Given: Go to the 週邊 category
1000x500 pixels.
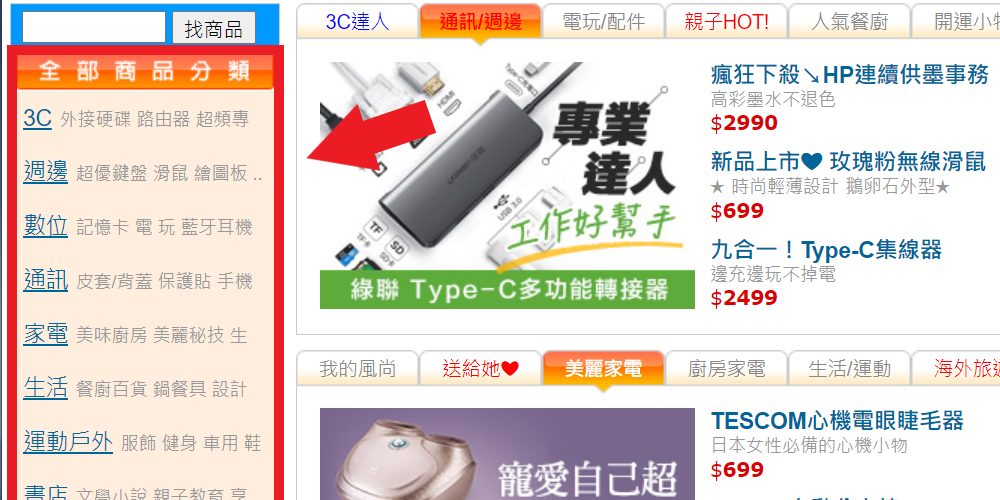Looking at the screenshot, I should [45, 172].
